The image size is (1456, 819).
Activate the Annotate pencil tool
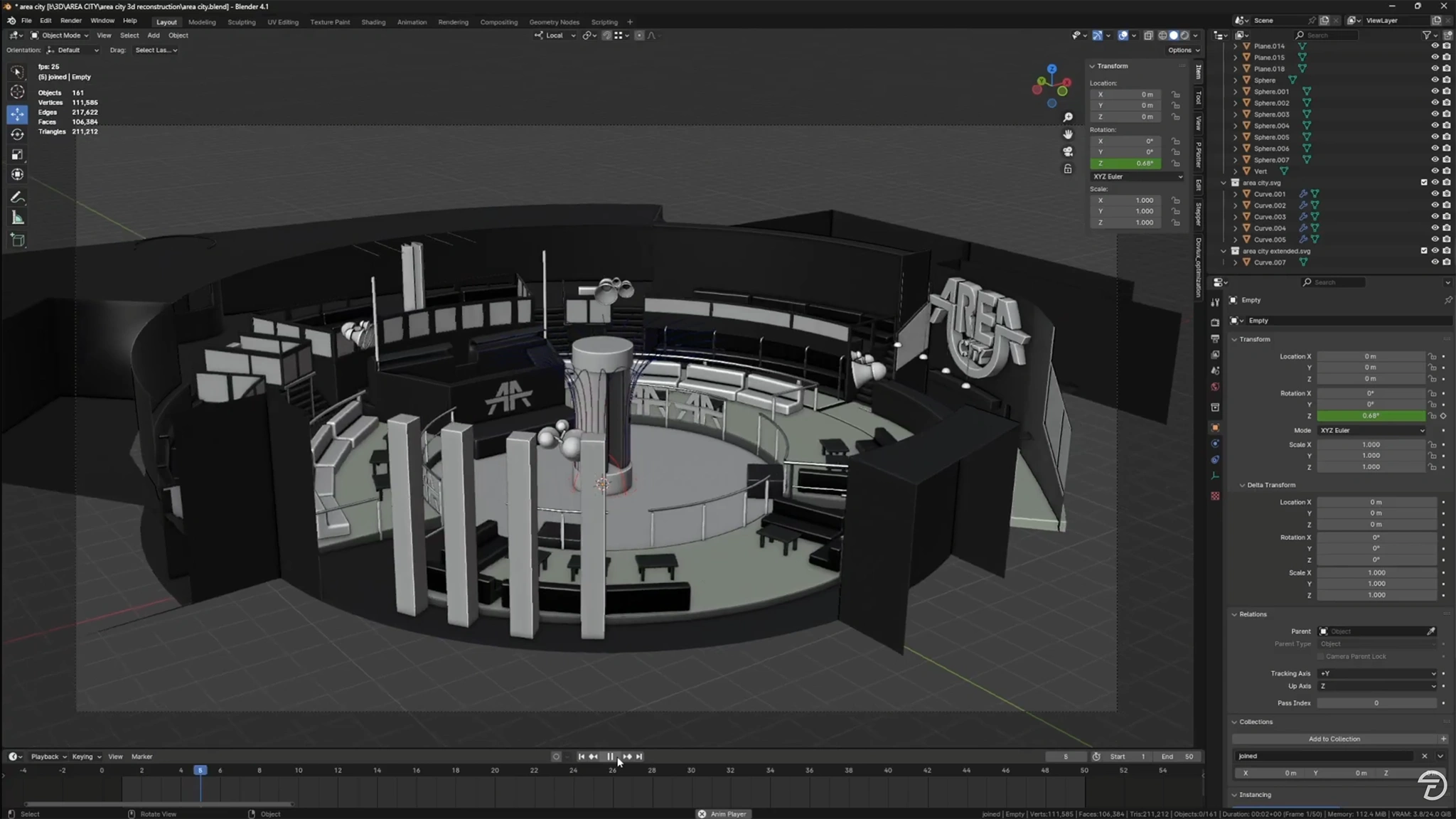point(17,197)
